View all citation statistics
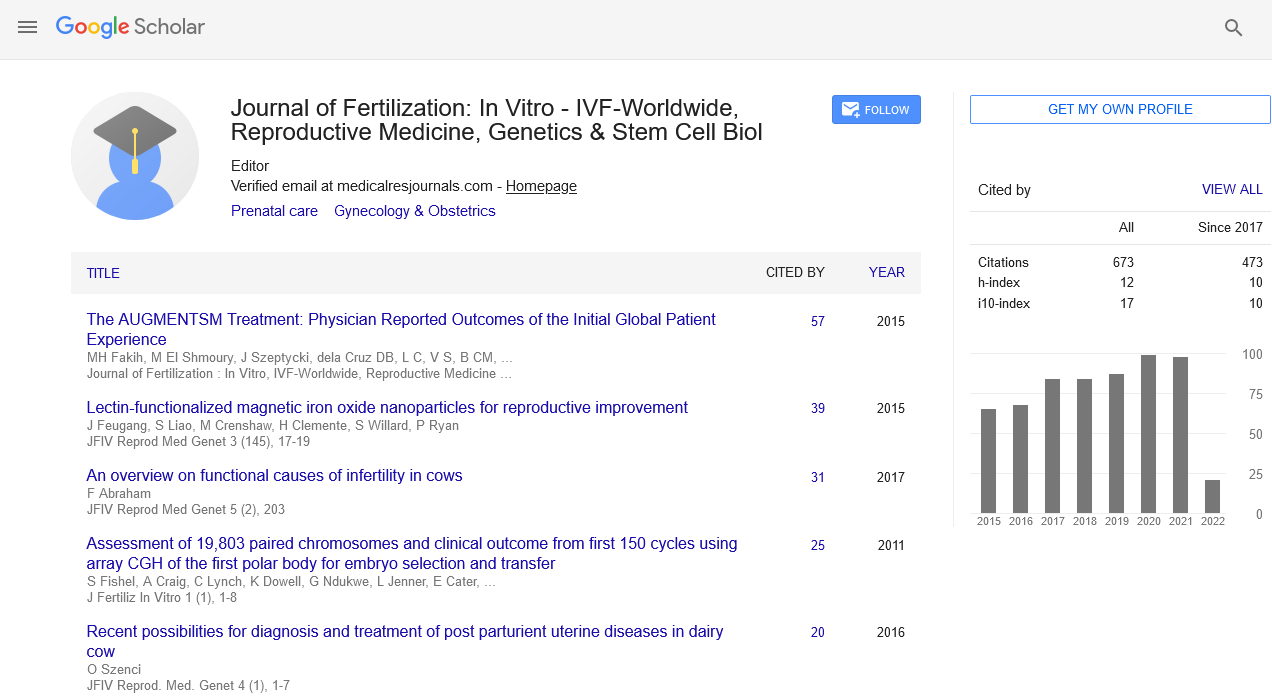The height and width of the screenshot is (700, 1272). [1232, 190]
